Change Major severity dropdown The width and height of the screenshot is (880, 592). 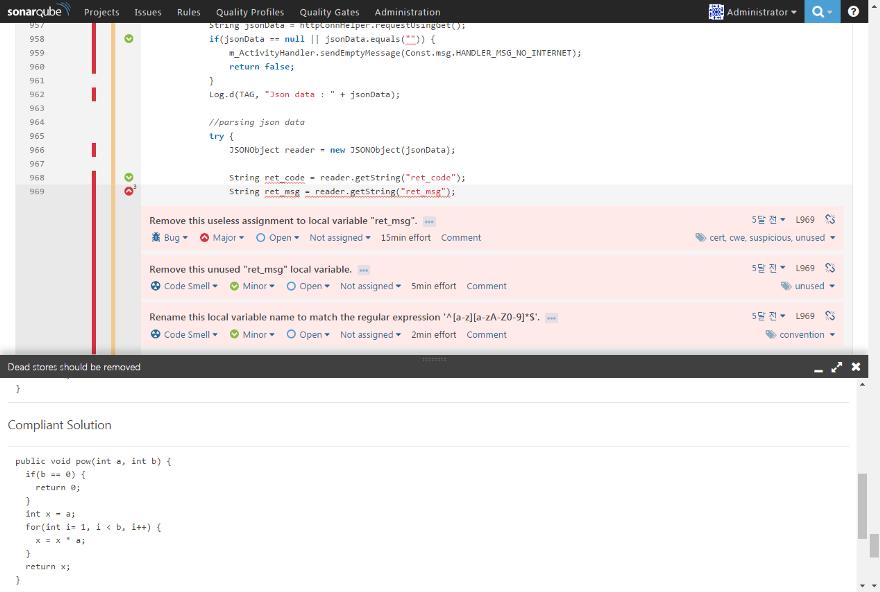pyautogui.click(x=228, y=237)
